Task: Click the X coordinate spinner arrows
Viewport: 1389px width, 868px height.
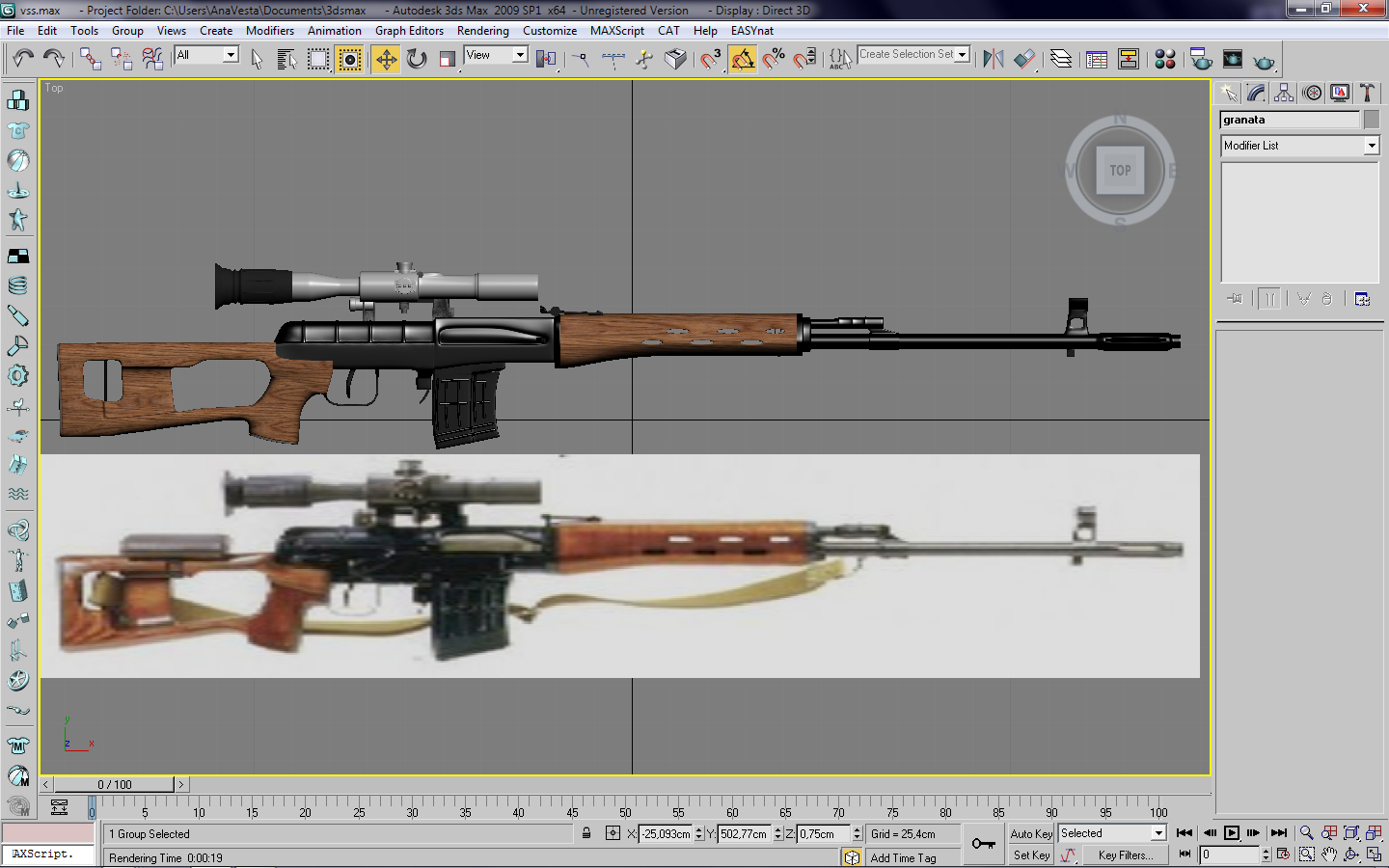Action: (x=698, y=833)
